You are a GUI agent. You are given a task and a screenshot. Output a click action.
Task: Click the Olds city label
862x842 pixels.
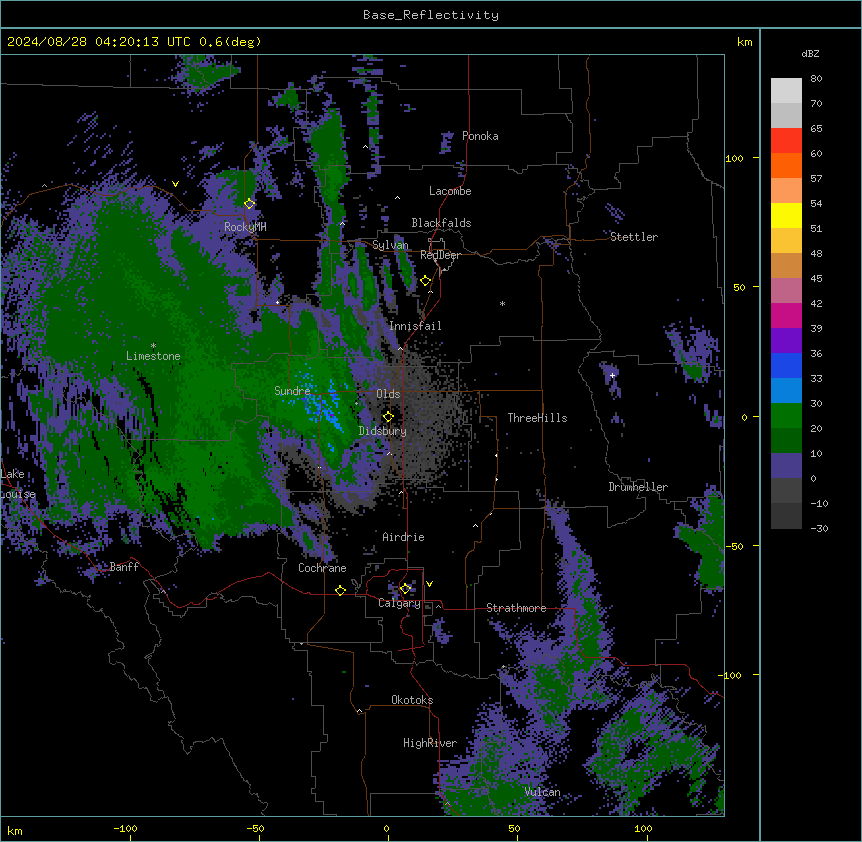coord(388,394)
